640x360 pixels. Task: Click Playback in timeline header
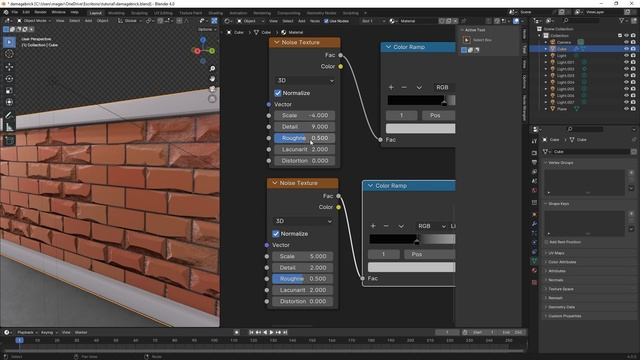tap(27, 333)
